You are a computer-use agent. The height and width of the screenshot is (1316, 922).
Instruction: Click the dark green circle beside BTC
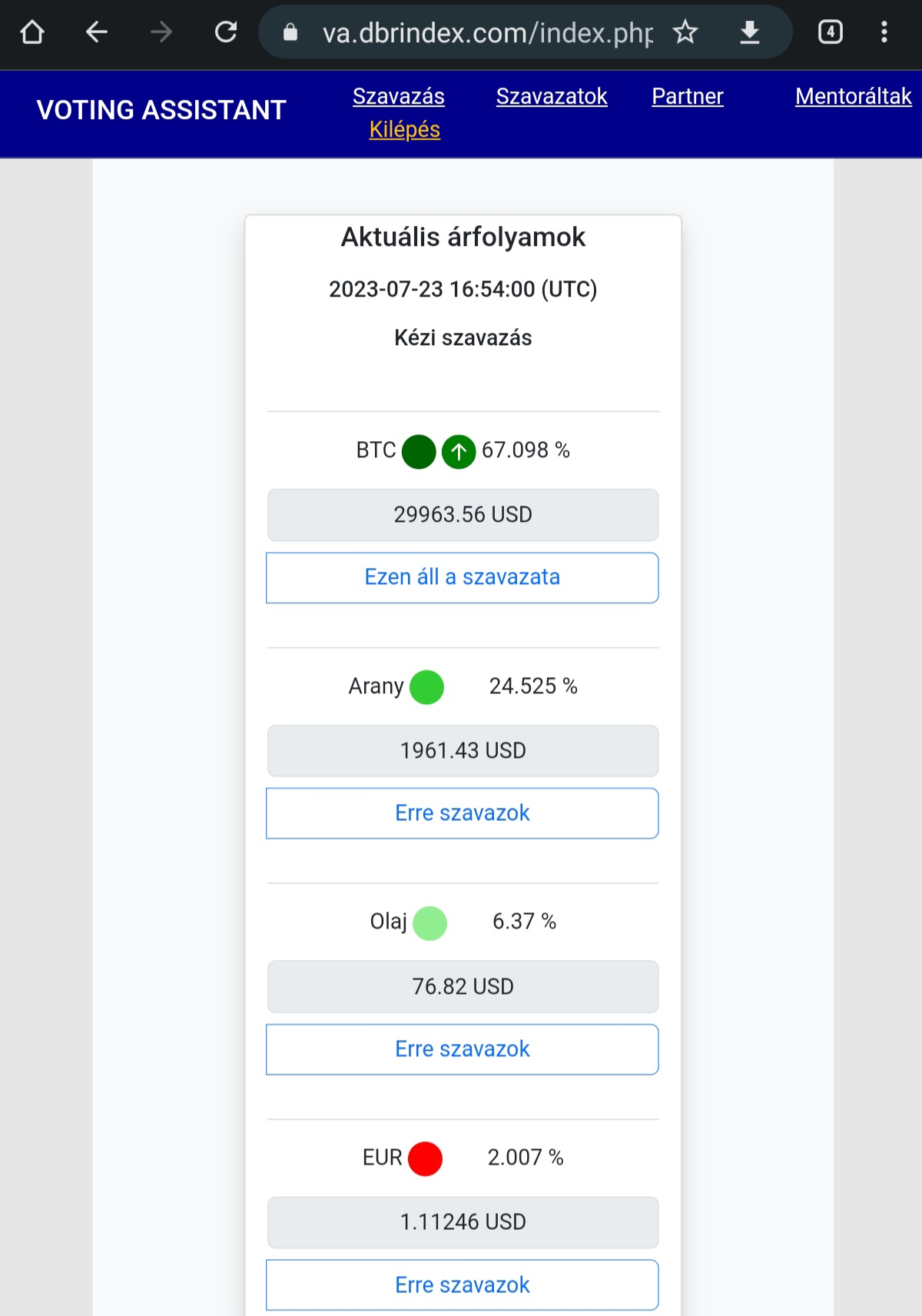tap(419, 451)
